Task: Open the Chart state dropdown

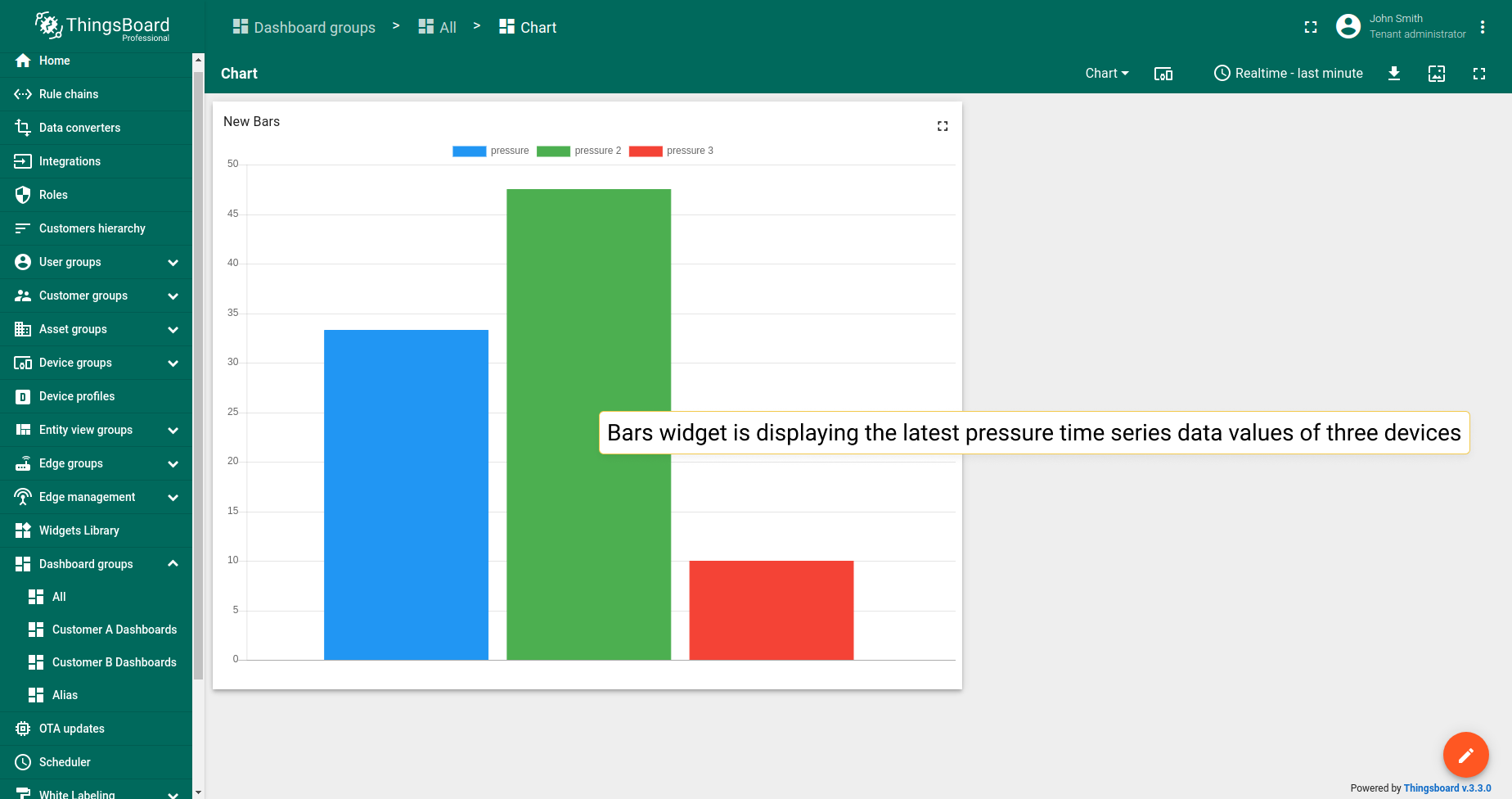Action: (1107, 74)
